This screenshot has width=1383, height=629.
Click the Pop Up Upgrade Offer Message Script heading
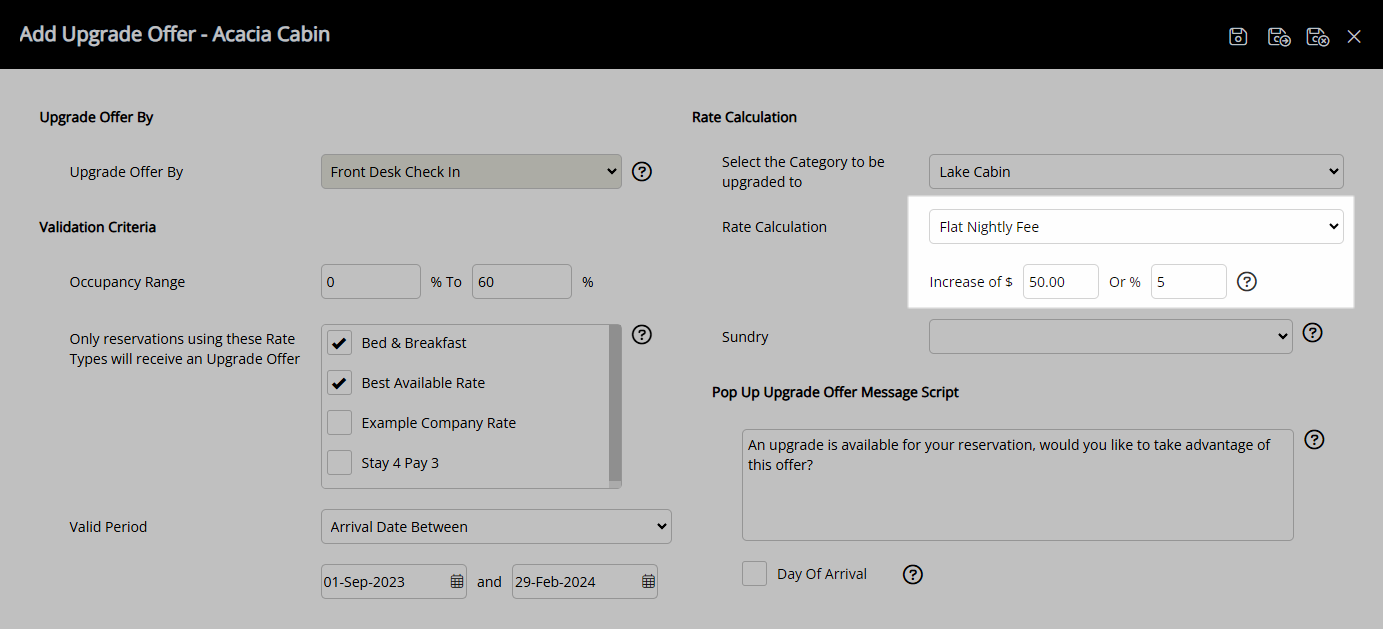(835, 392)
